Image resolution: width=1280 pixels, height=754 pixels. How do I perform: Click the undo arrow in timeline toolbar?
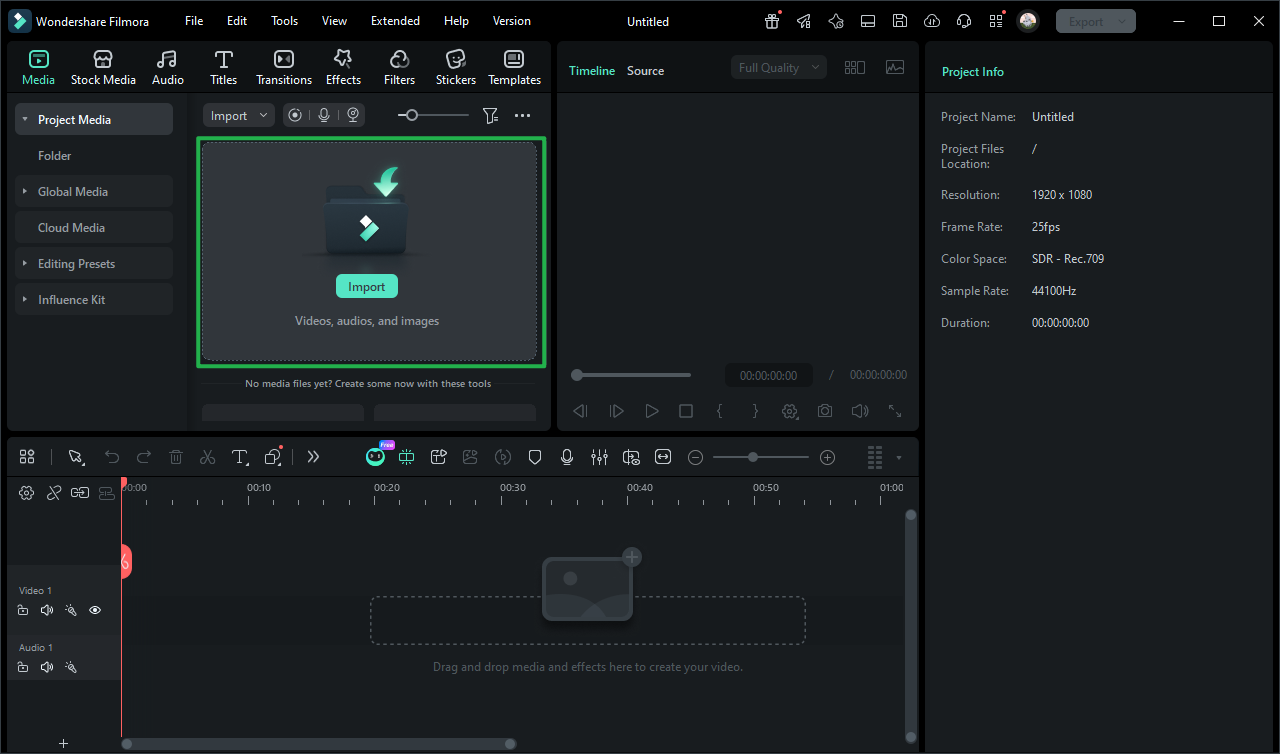tap(112, 457)
